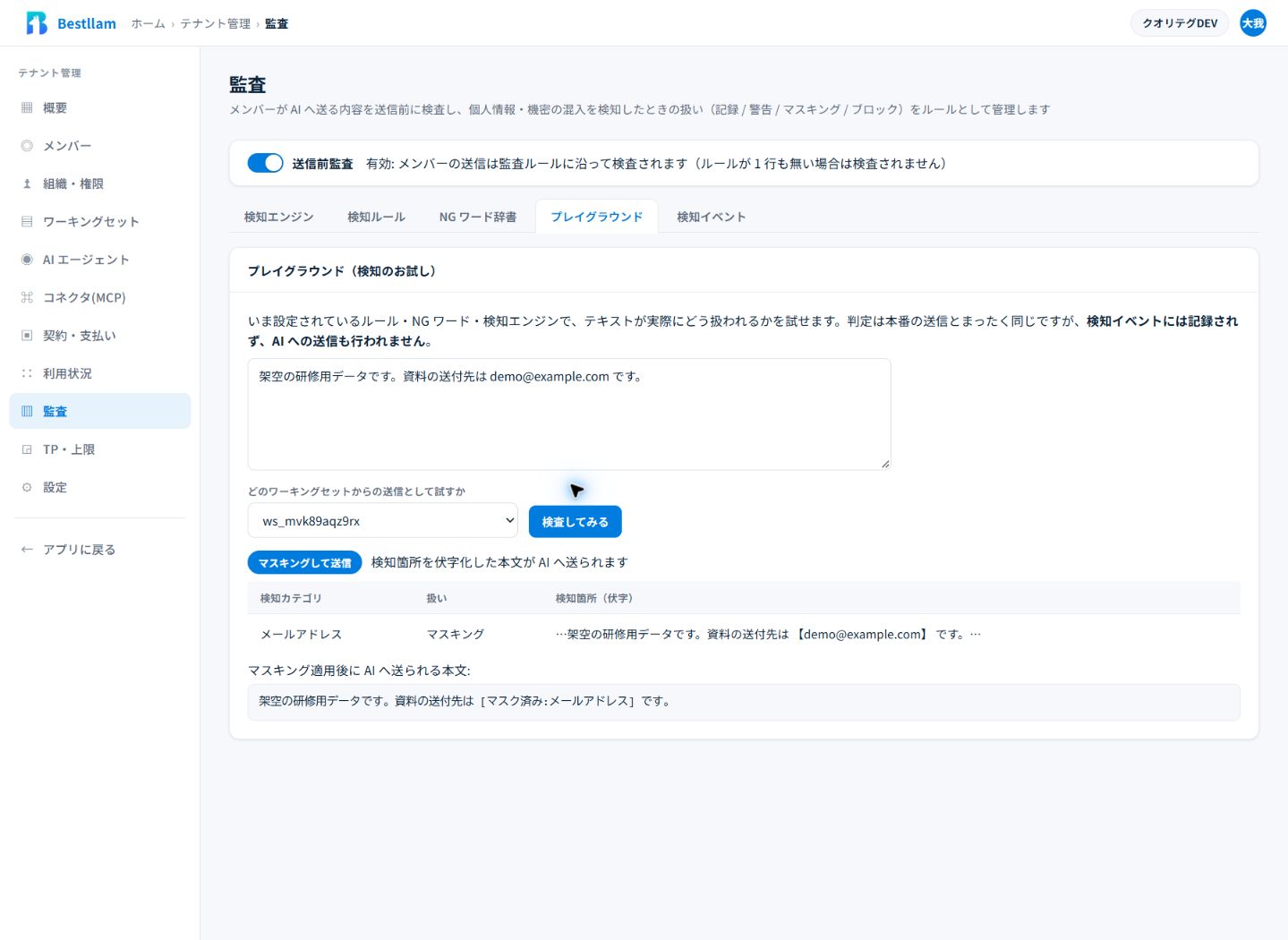Viewport: 1288px width, 940px height.
Task: Click the コネクタ(MCP) icon
Action: (27, 297)
